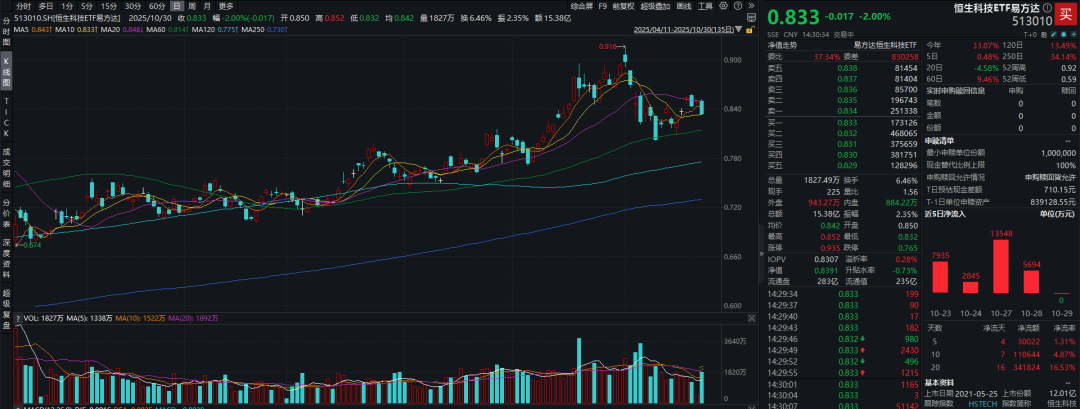Image resolution: width=1080 pixels, height=409 pixels.
Task: Open the 更多 periods dropdown
Action: 226,6
